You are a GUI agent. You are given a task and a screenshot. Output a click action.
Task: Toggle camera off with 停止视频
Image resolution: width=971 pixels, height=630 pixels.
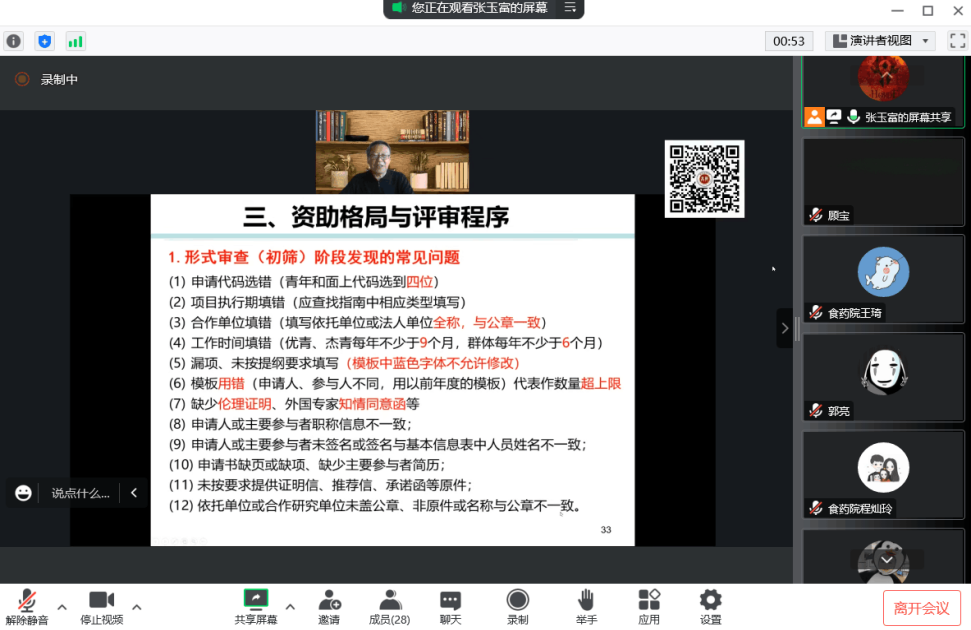[101, 606]
